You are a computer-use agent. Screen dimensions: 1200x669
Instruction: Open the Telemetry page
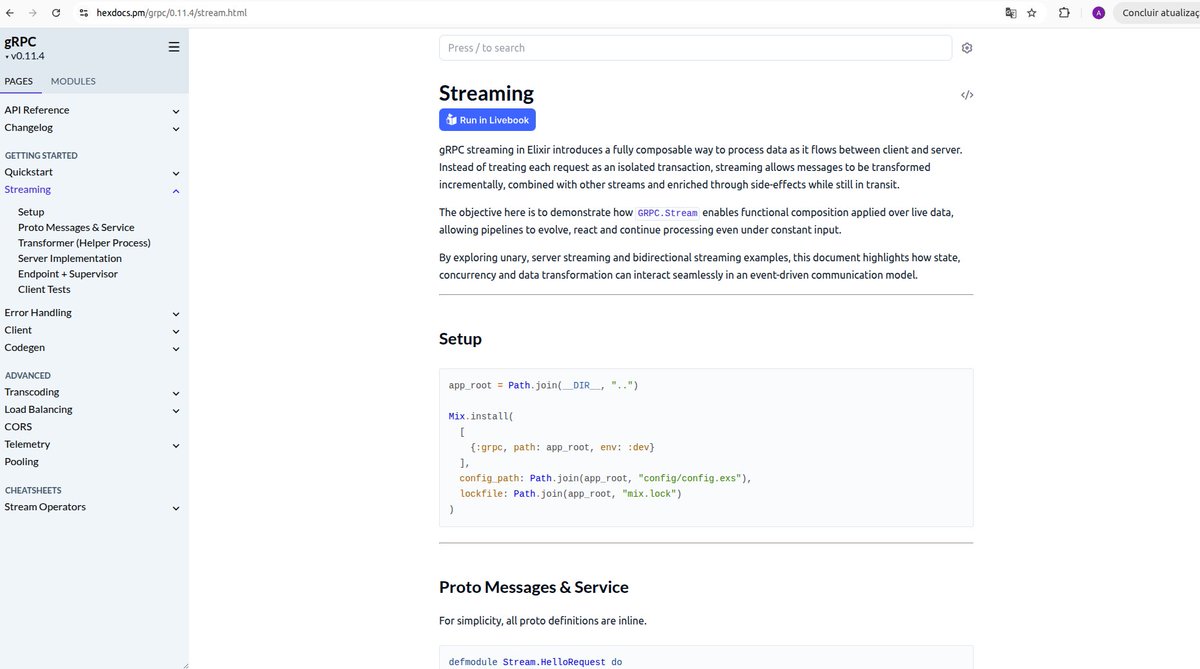[x=27, y=444]
